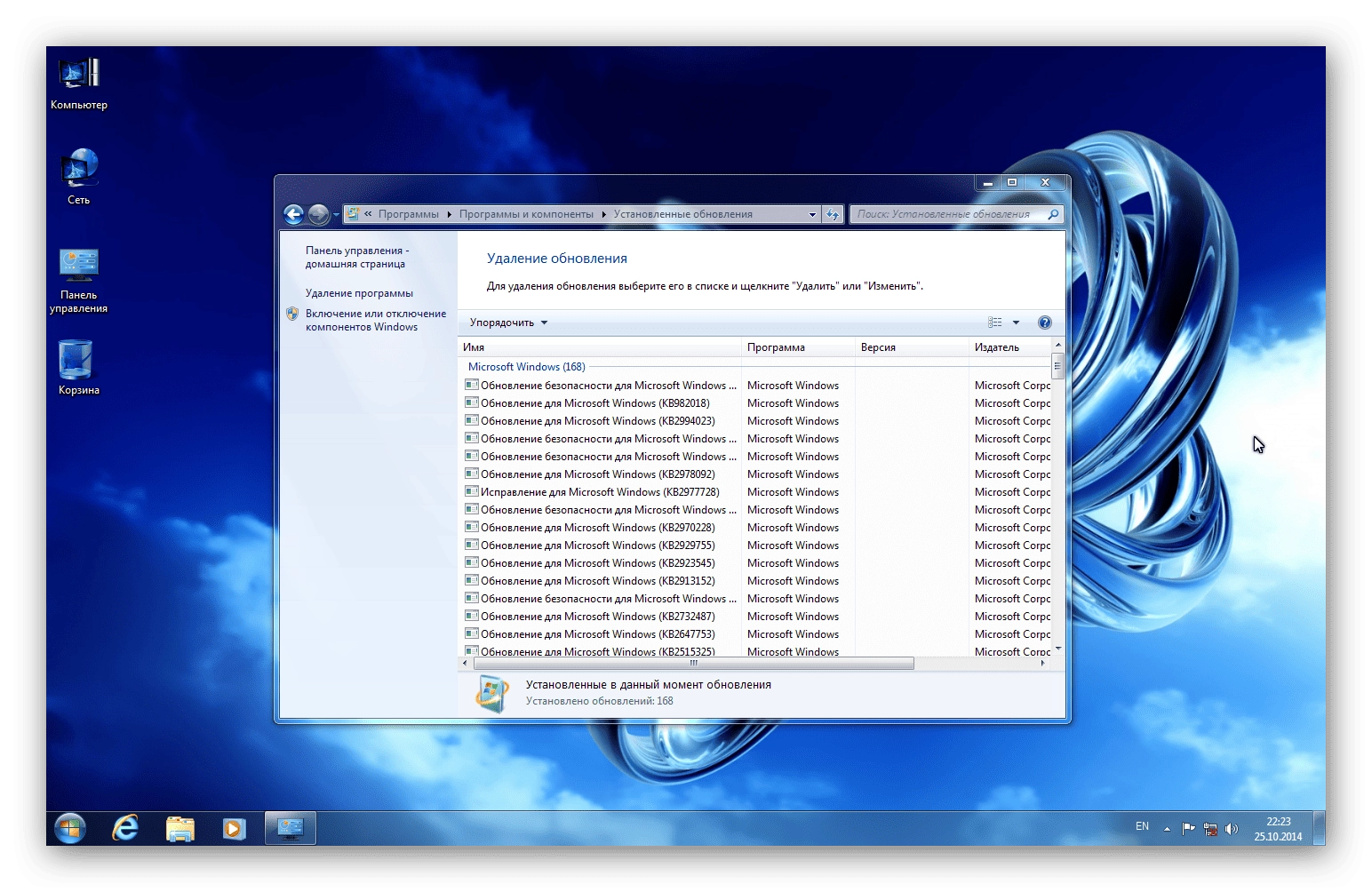Image resolution: width=1372 pixels, height=892 pixels.
Task: Click the Control Panel taskbar button
Action: point(291,828)
